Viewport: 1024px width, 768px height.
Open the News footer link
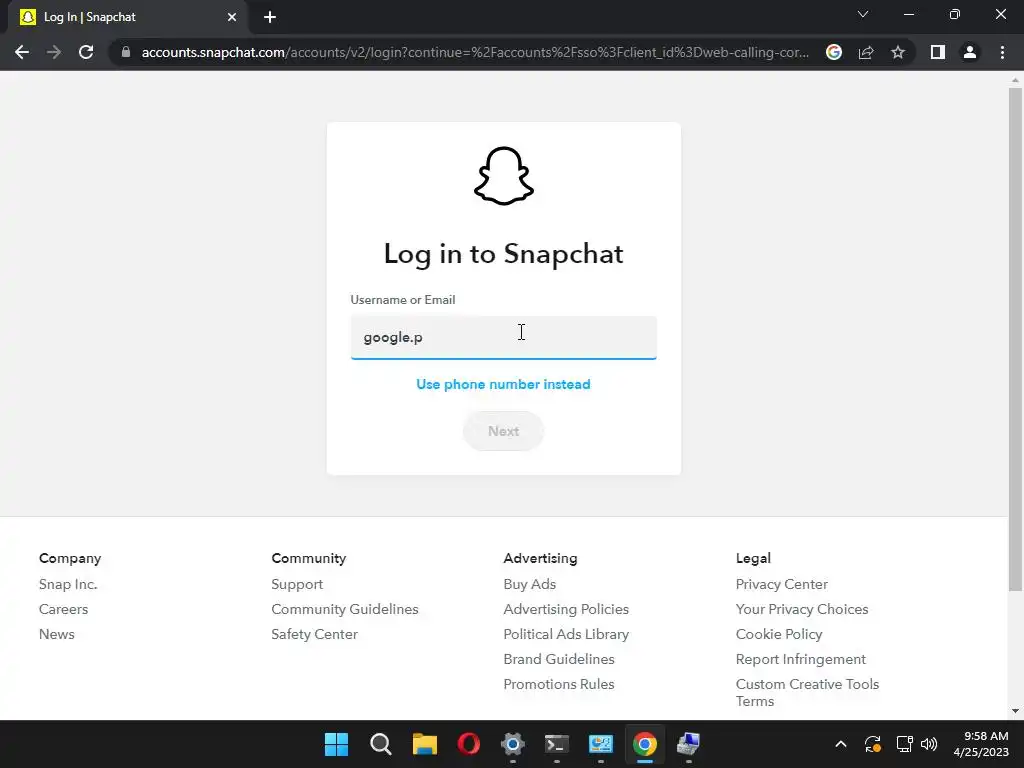point(57,634)
